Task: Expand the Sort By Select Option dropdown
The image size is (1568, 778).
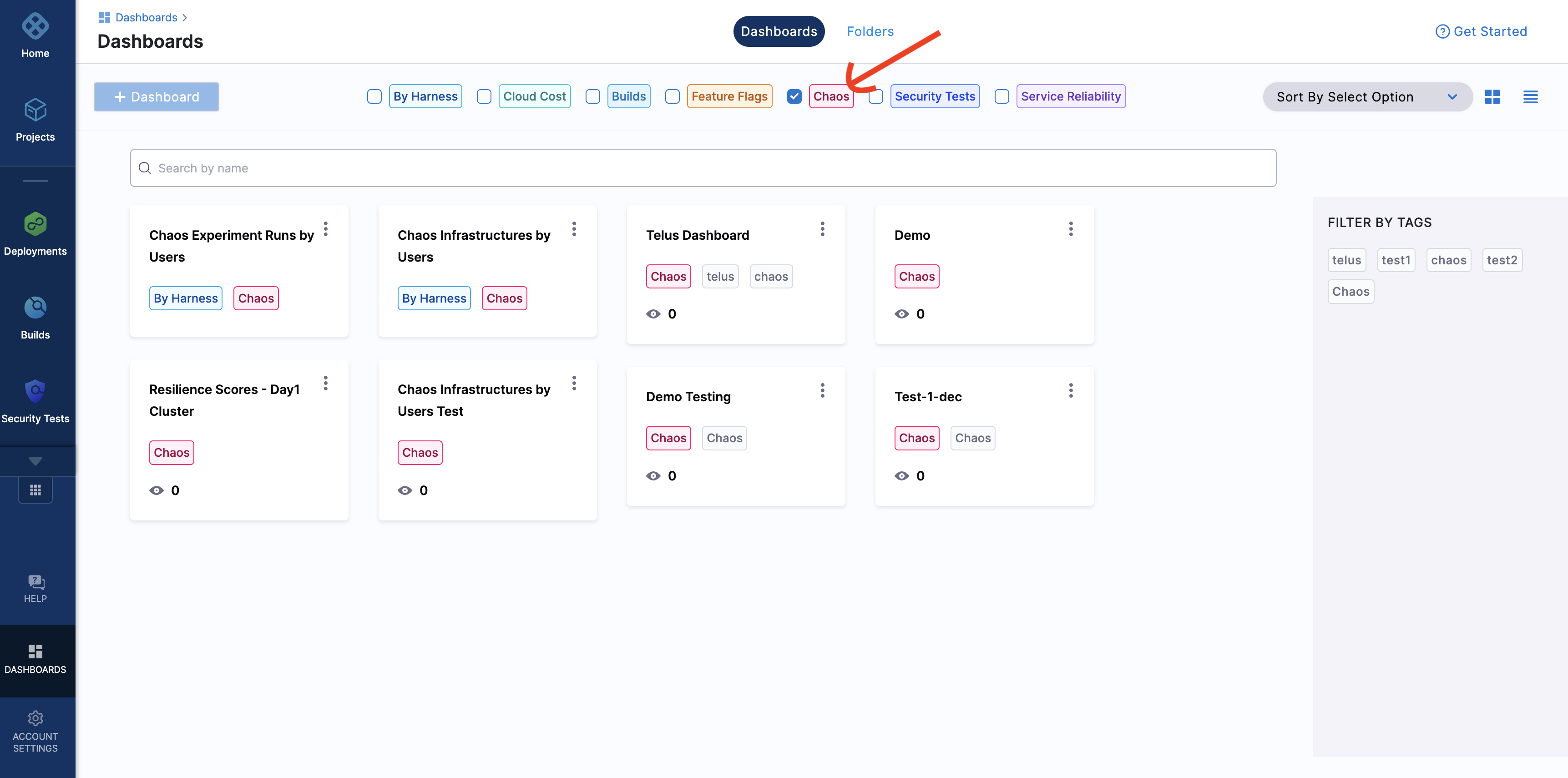Action: pos(1365,96)
